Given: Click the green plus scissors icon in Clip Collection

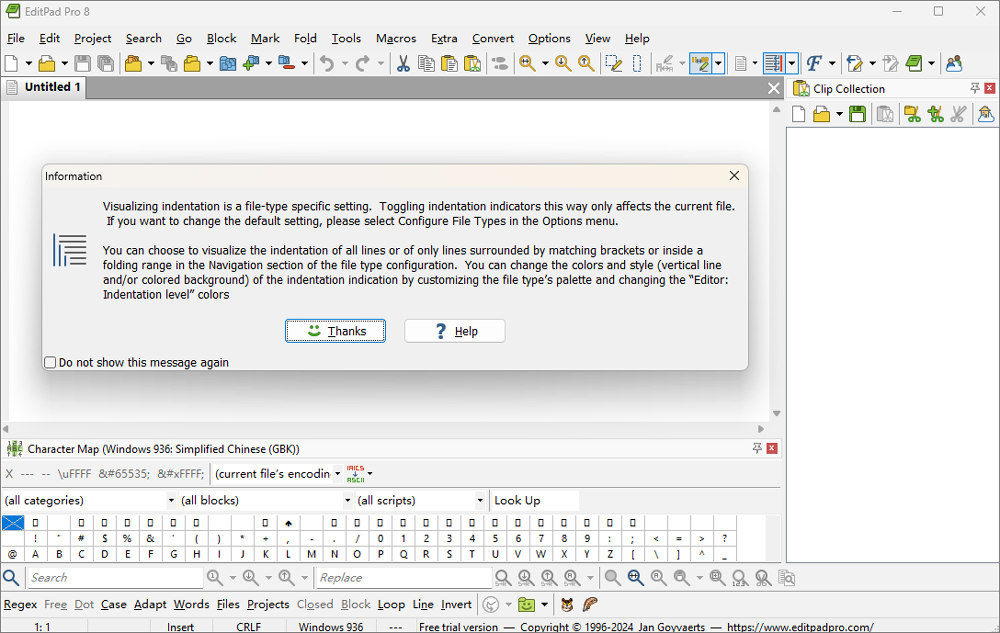Looking at the screenshot, I should 936,114.
